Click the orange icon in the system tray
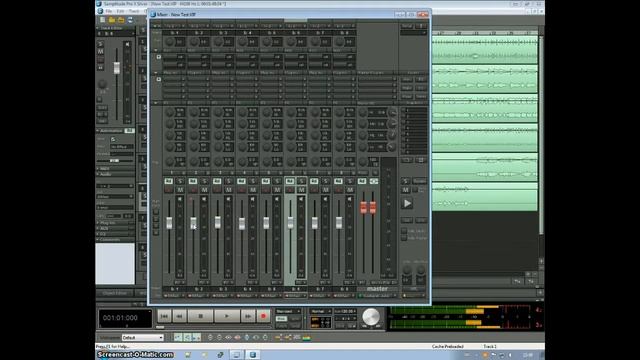 485,355
